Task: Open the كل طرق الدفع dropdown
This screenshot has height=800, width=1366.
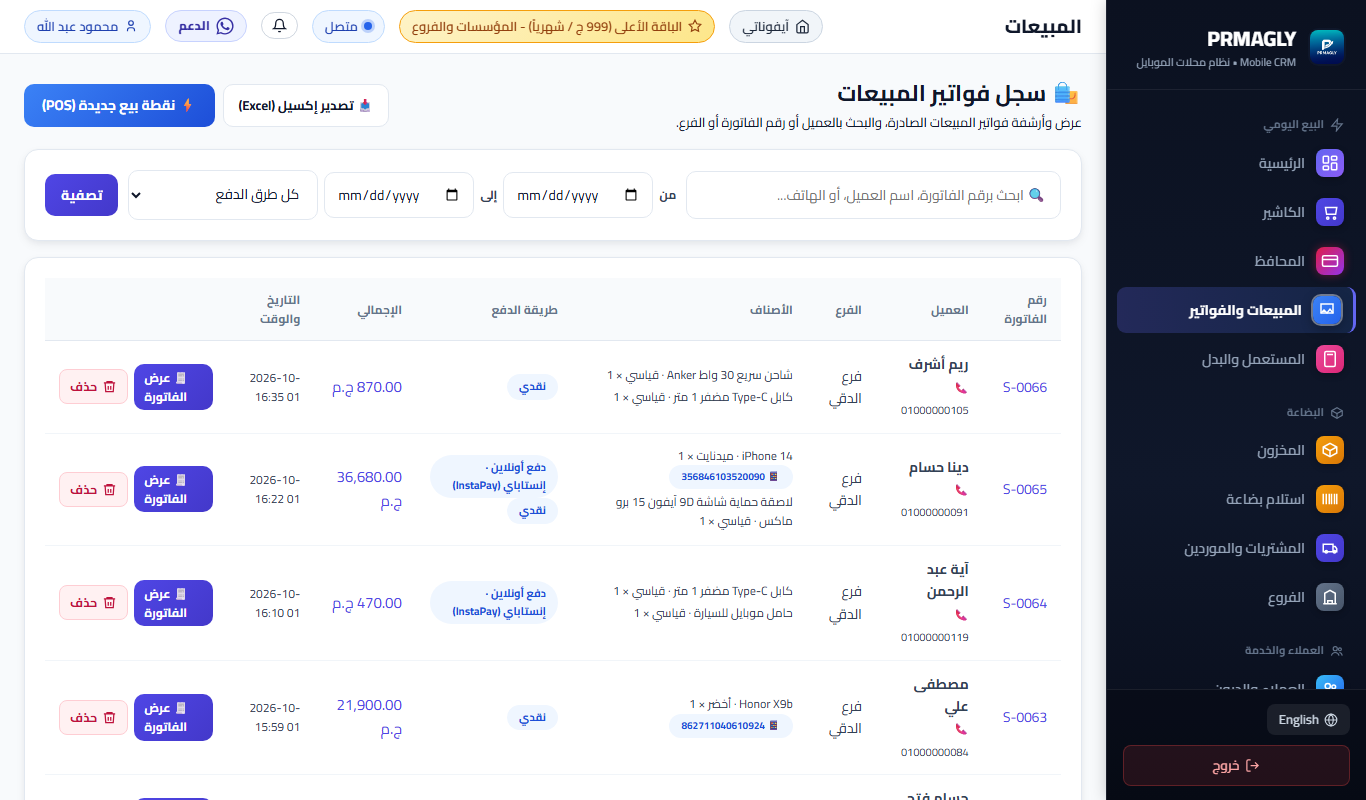Action: pyautogui.click(x=223, y=195)
